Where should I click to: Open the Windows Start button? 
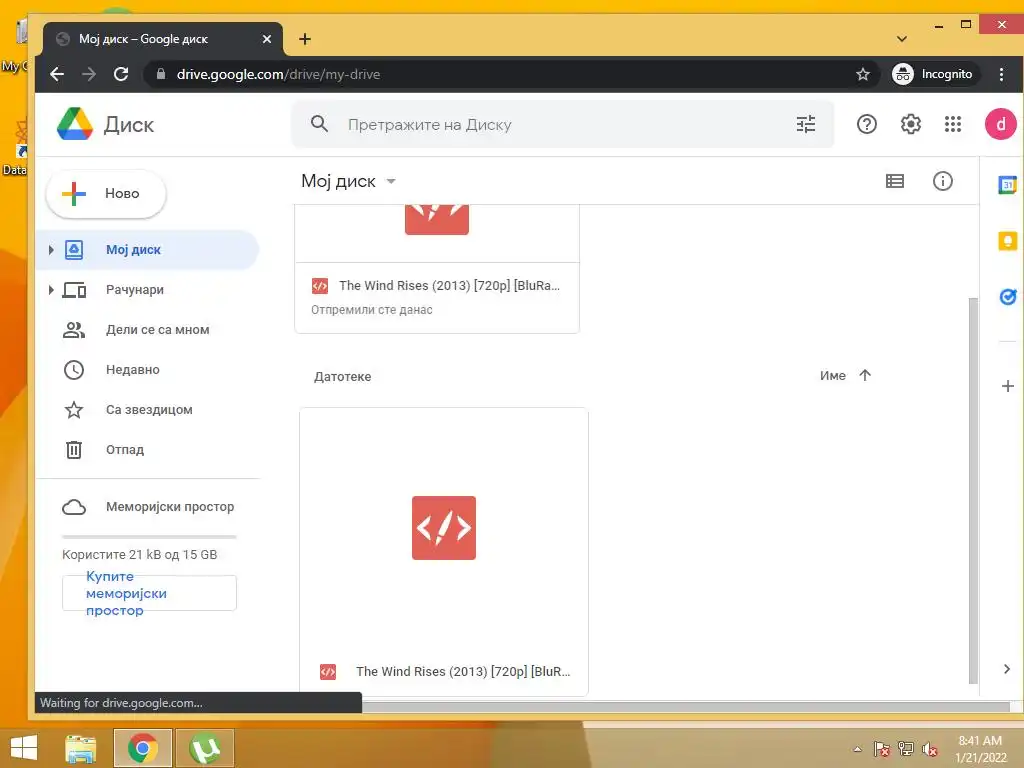(24, 748)
